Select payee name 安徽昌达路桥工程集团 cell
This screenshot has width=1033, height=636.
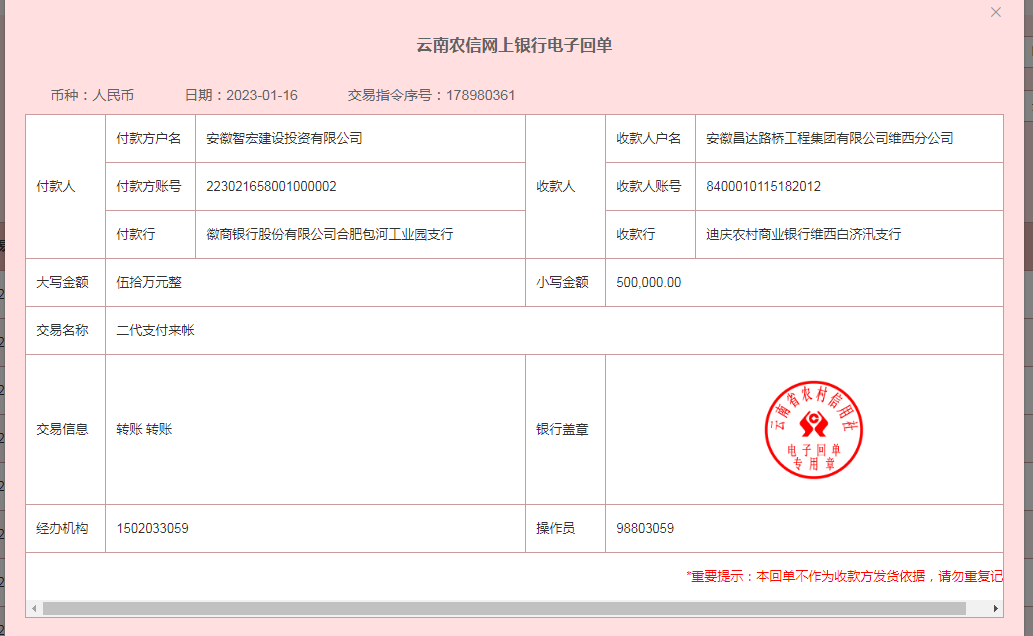(x=829, y=138)
